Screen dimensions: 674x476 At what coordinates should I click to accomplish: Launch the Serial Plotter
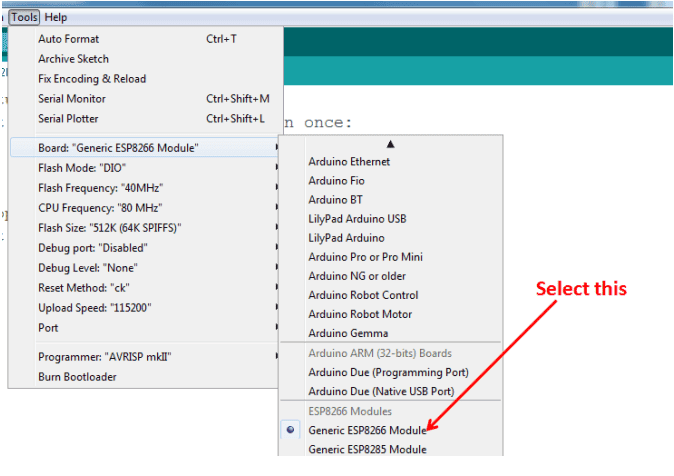click(x=145, y=118)
